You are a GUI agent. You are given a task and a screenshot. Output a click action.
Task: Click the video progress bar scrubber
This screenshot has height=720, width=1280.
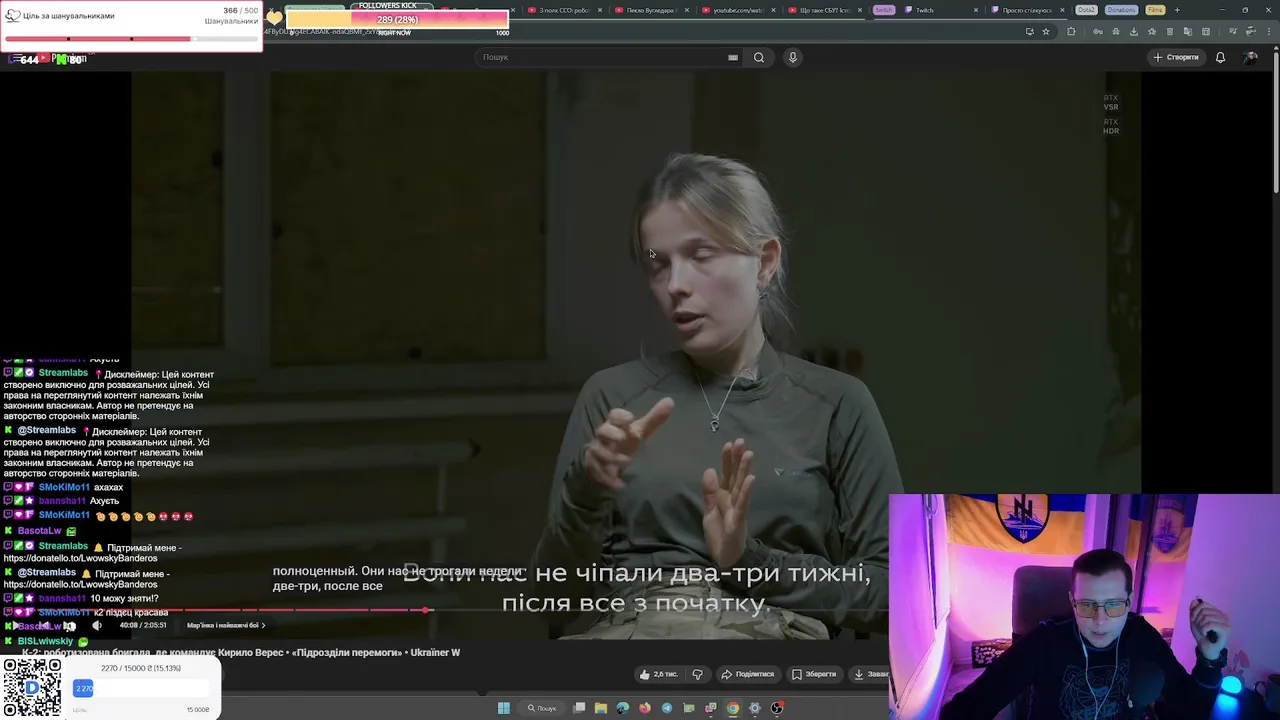pos(426,610)
